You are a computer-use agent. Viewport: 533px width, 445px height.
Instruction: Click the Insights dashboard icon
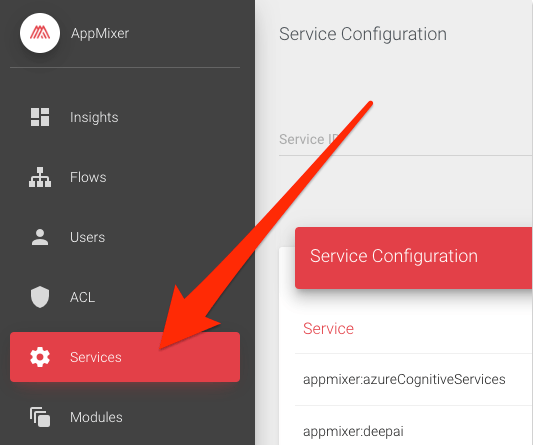pos(40,117)
